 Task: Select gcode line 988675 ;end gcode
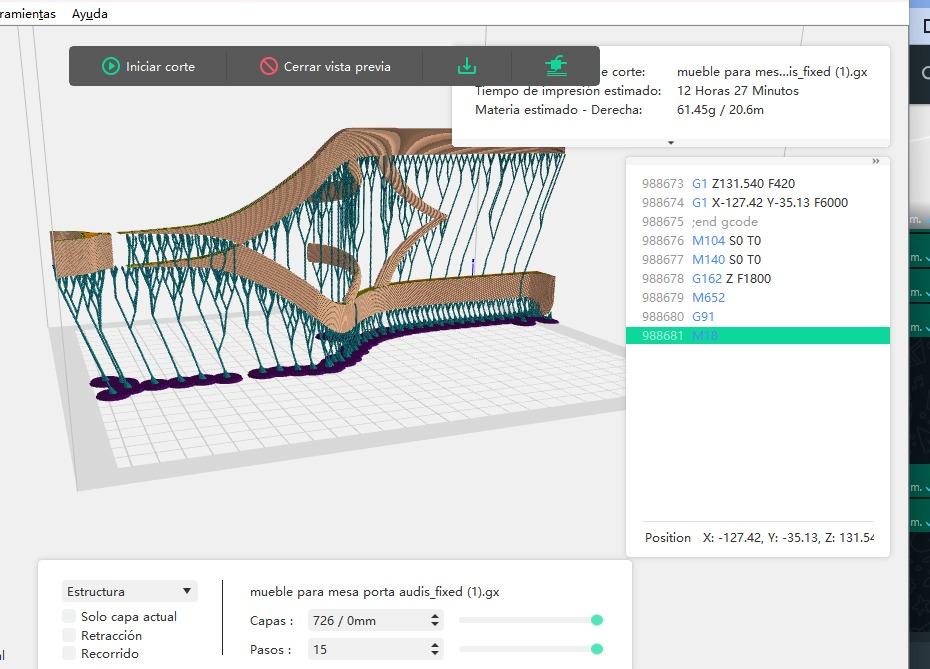click(x=757, y=221)
